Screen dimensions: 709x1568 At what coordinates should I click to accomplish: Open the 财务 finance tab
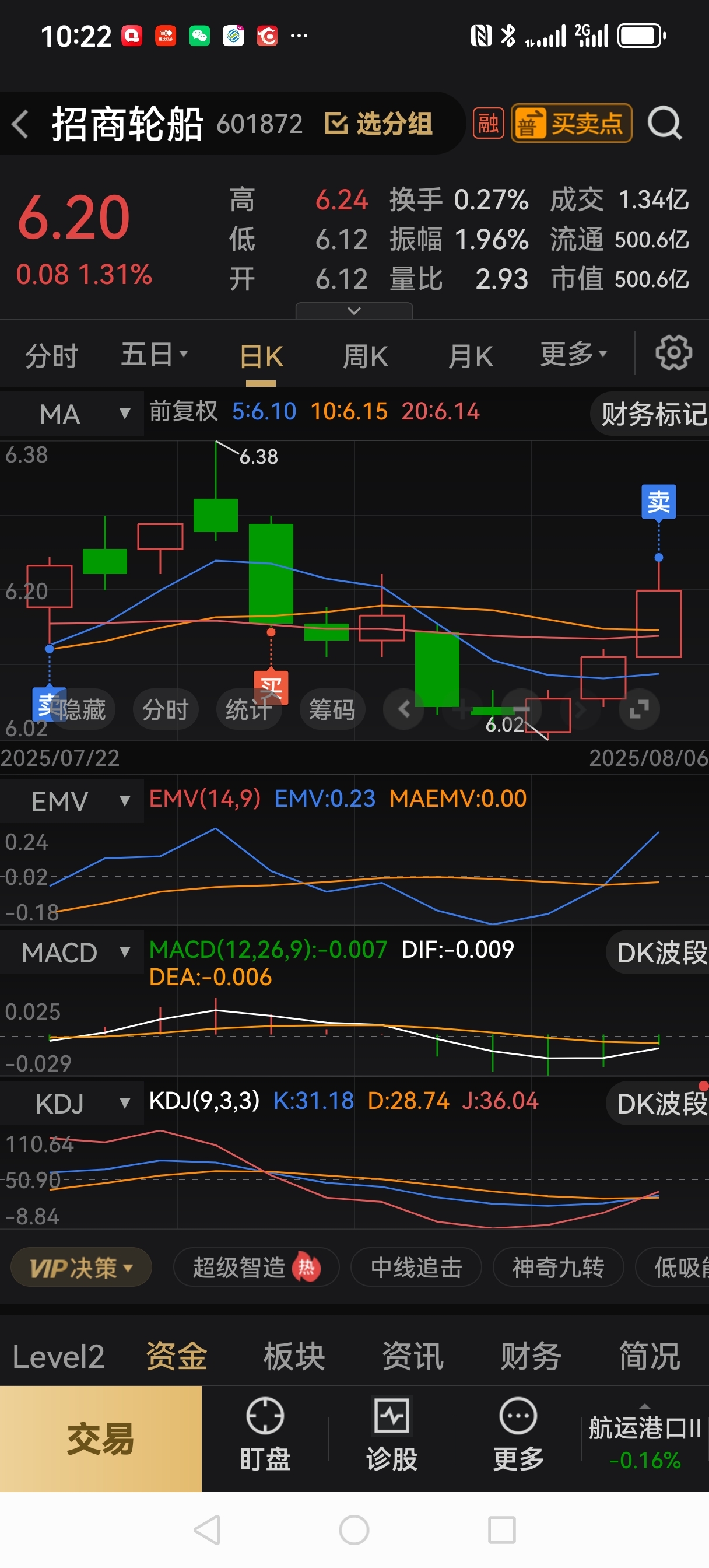point(531,1357)
